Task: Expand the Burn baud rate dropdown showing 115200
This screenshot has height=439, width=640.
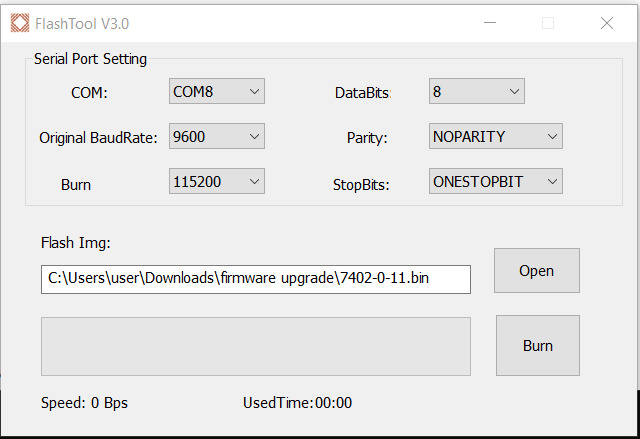Action: pos(217,181)
